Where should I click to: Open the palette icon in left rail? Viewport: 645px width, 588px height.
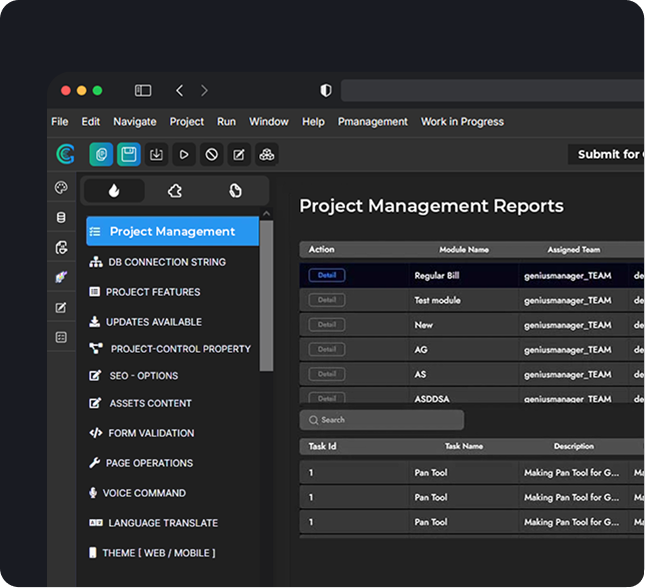click(x=61, y=188)
